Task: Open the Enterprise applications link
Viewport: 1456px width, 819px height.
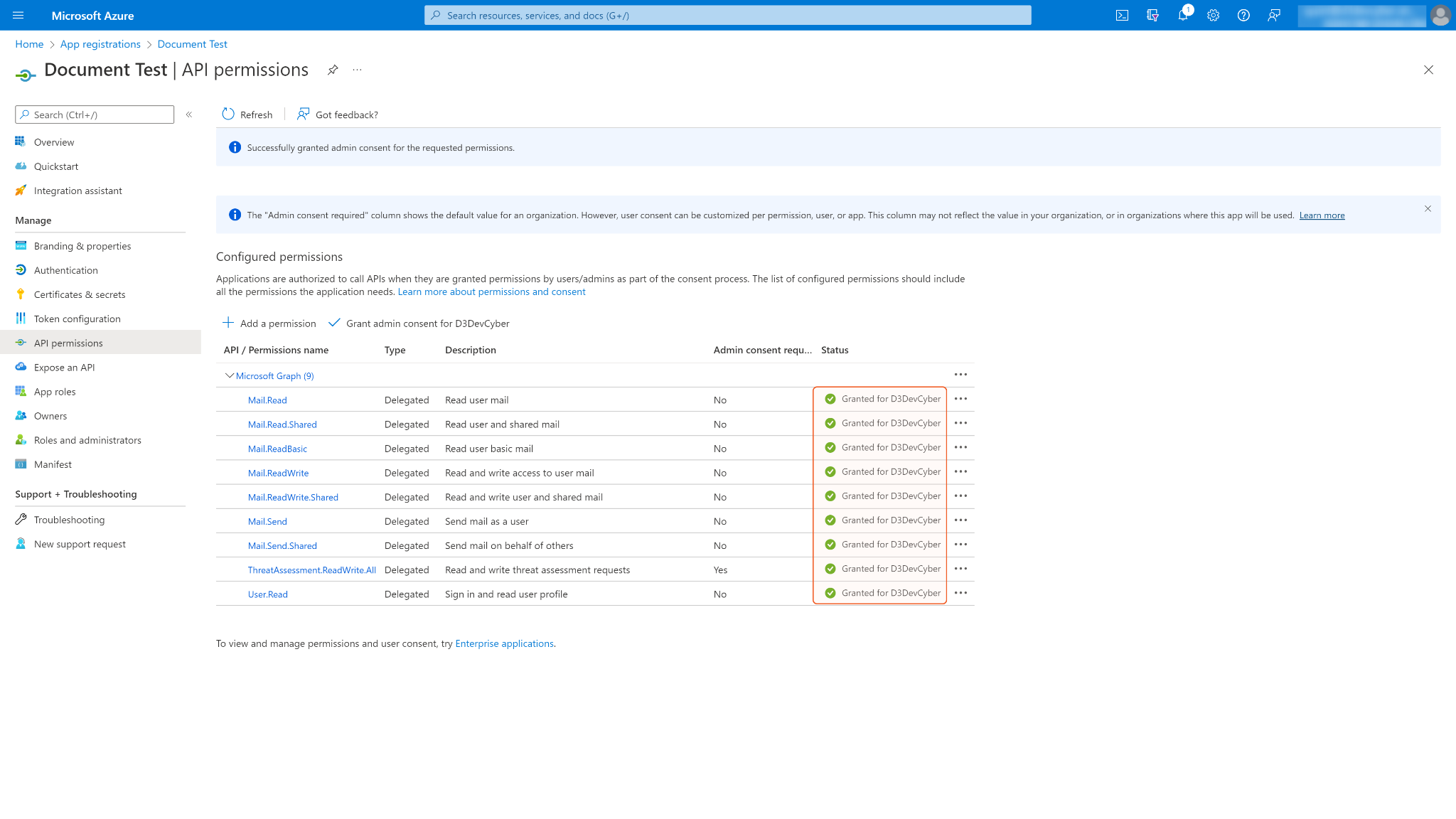Action: [504, 643]
